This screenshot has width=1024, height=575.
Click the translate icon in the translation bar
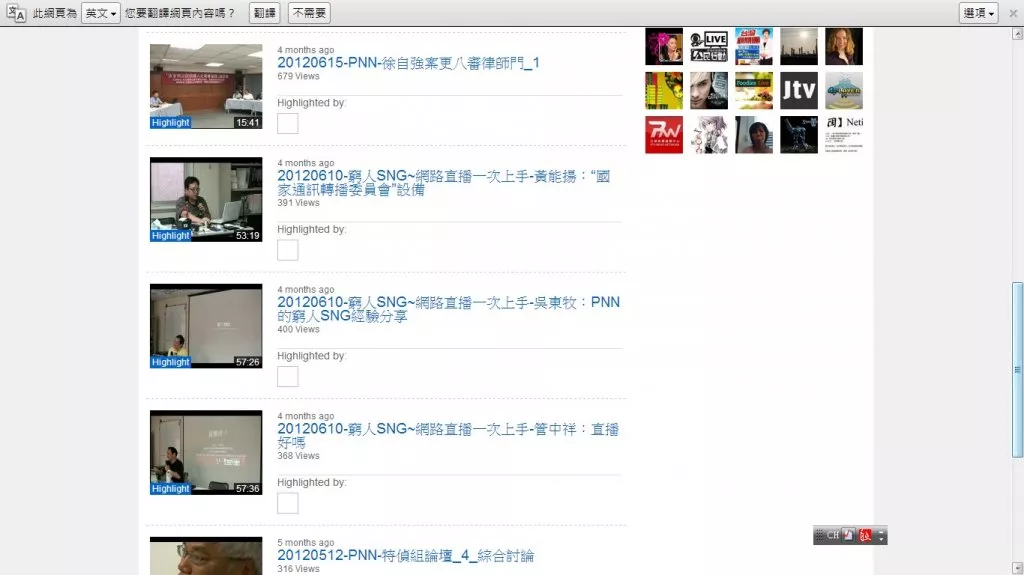[x=16, y=13]
